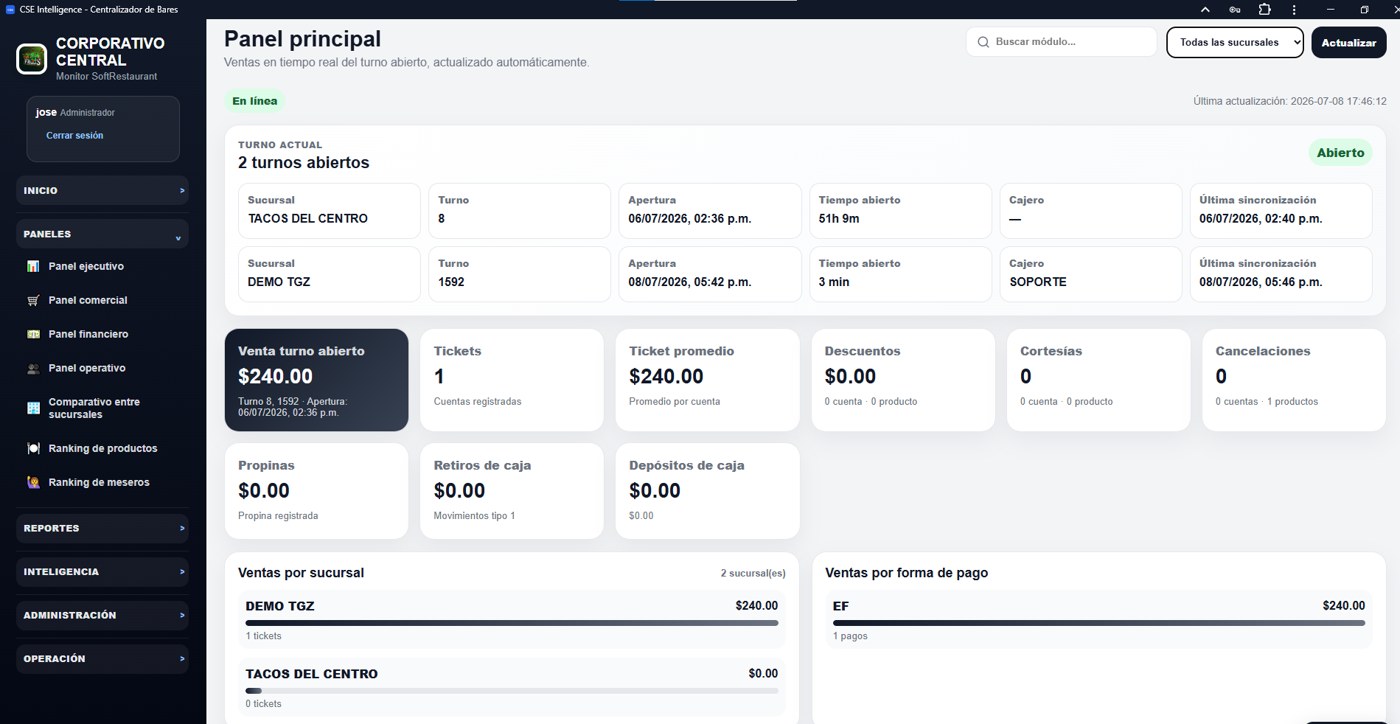Select the Propinas card
This screenshot has width=1400, height=724.
tap(316, 491)
